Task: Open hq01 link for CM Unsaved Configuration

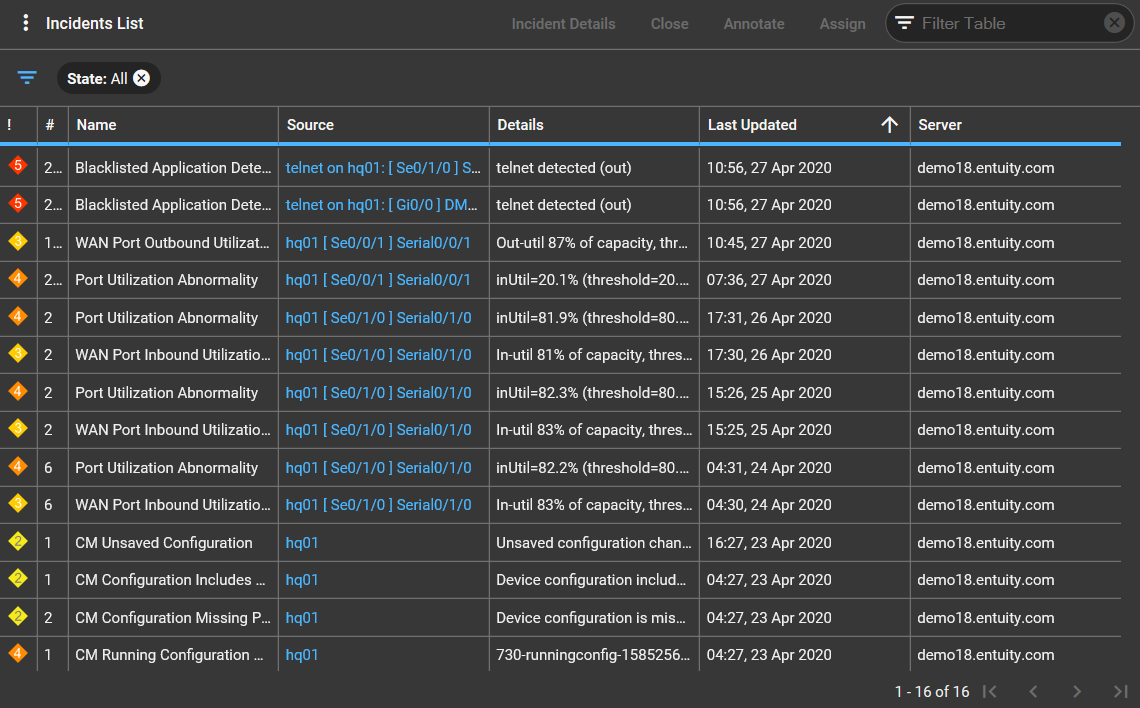Action: pyautogui.click(x=302, y=543)
